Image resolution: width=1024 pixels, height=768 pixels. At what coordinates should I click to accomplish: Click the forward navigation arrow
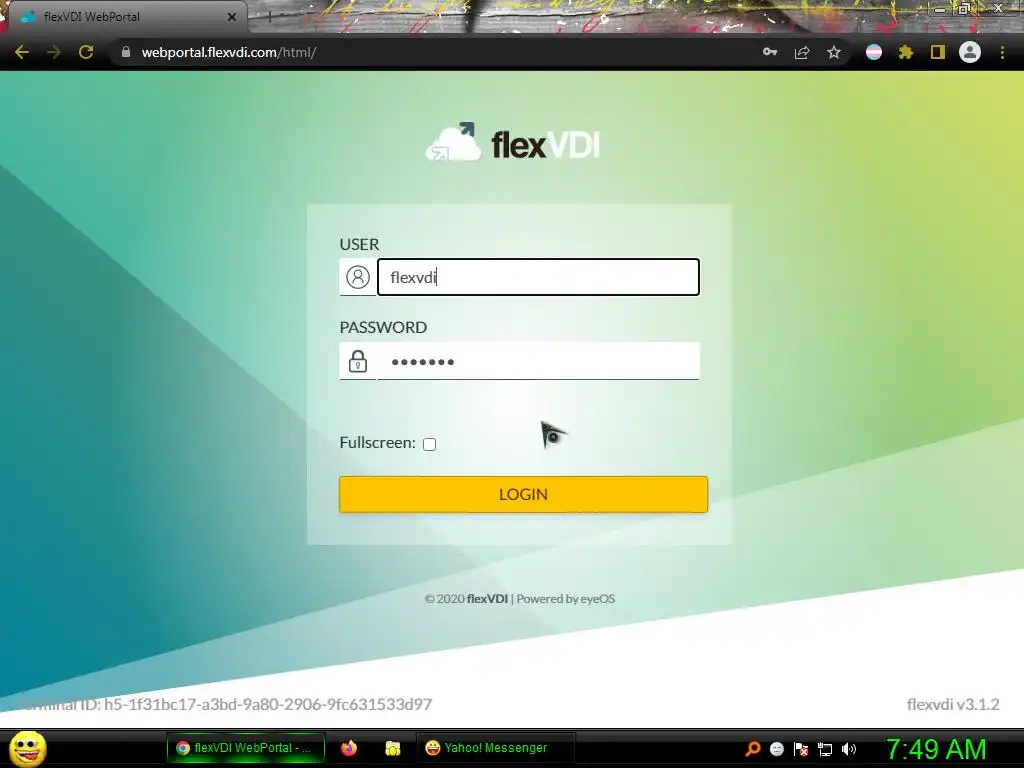click(x=54, y=52)
